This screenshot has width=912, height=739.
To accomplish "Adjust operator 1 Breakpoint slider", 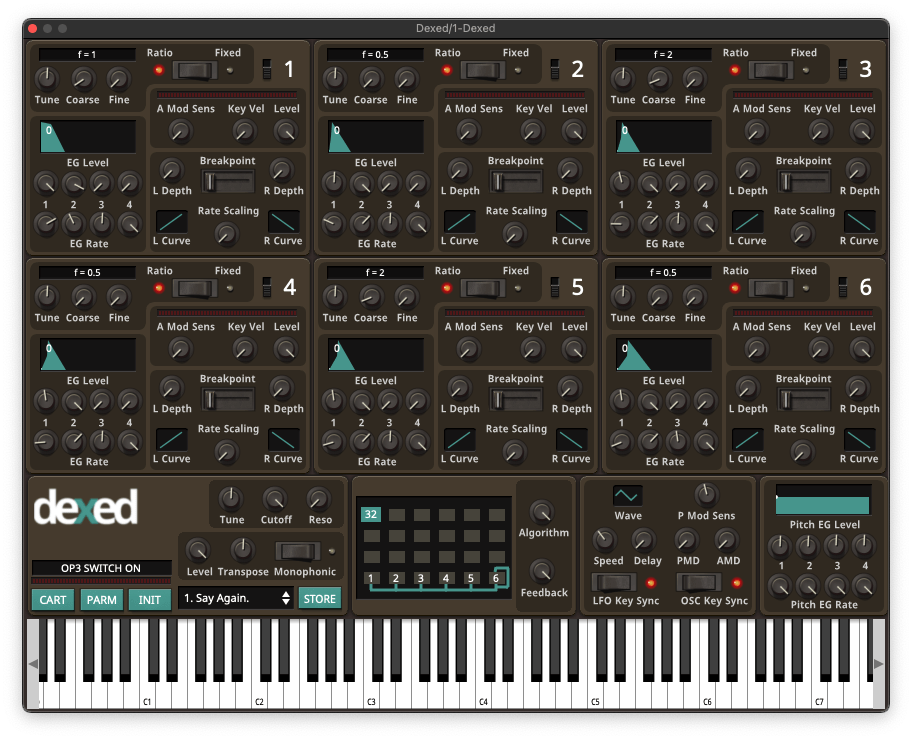I will [227, 182].
